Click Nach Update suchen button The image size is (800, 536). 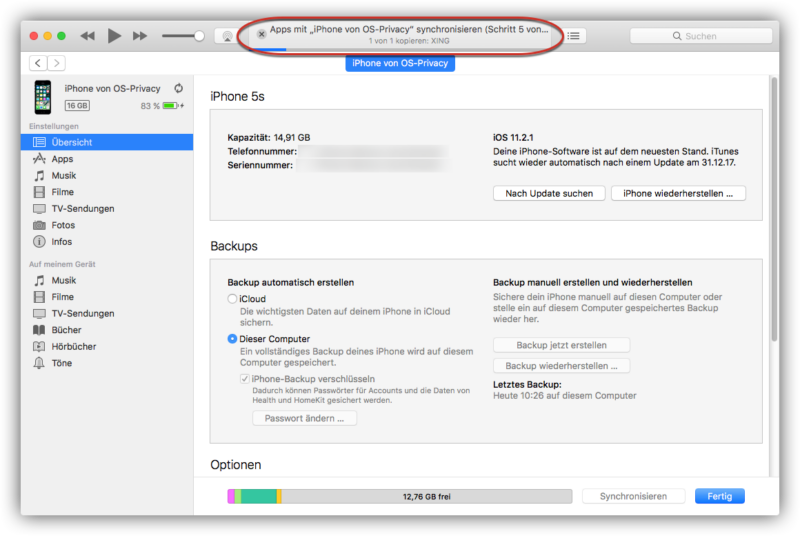[549, 193]
